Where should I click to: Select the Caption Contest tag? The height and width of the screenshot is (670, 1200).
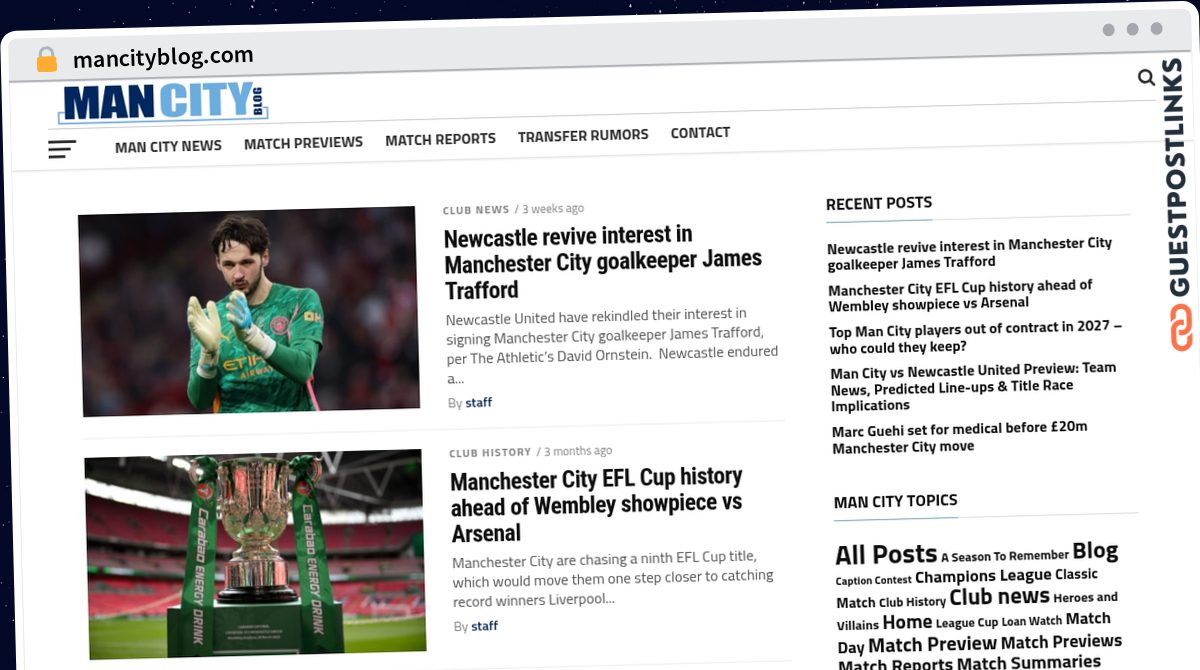point(873,580)
